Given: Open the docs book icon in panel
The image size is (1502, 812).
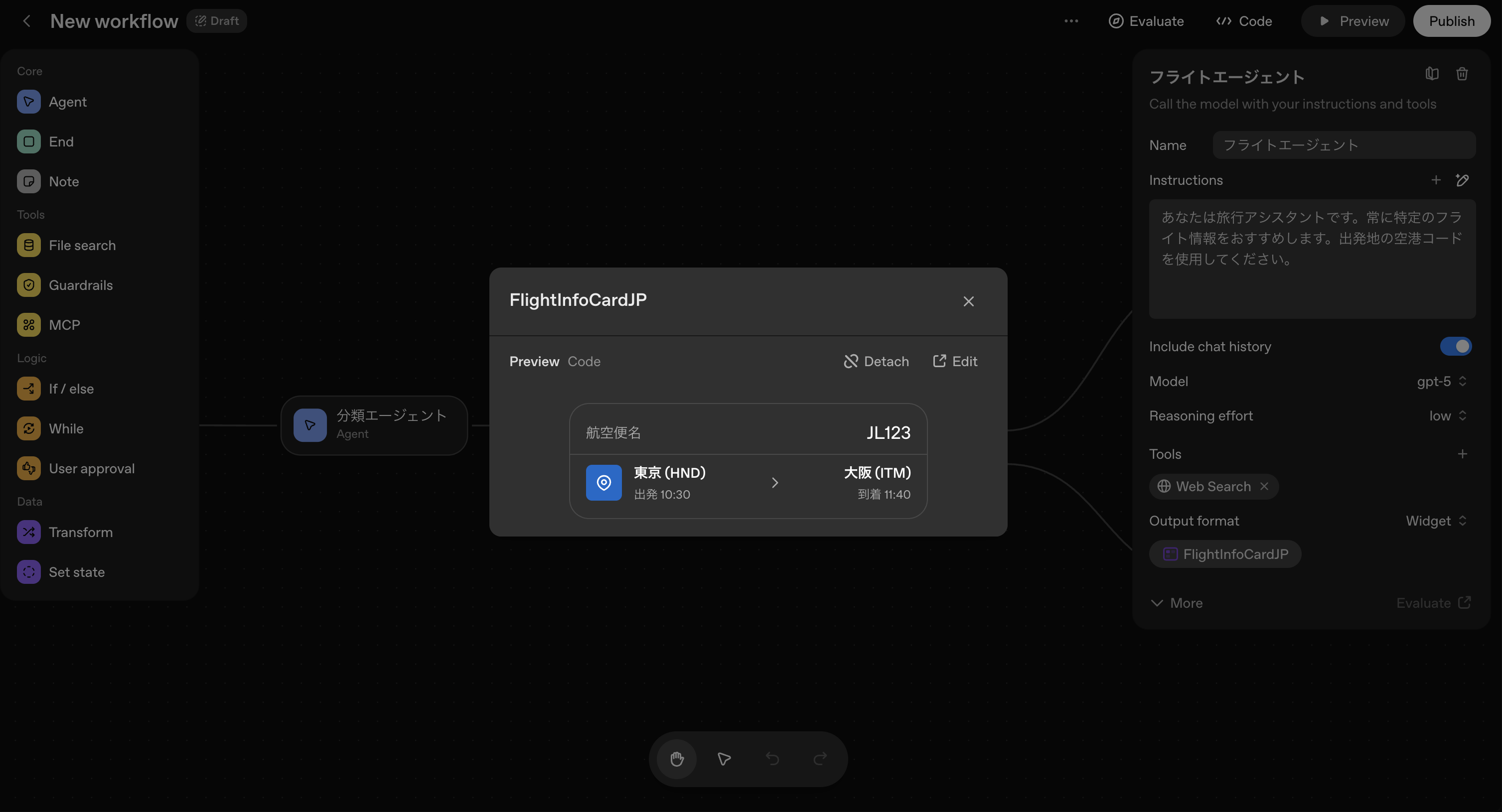Looking at the screenshot, I should click(1432, 74).
